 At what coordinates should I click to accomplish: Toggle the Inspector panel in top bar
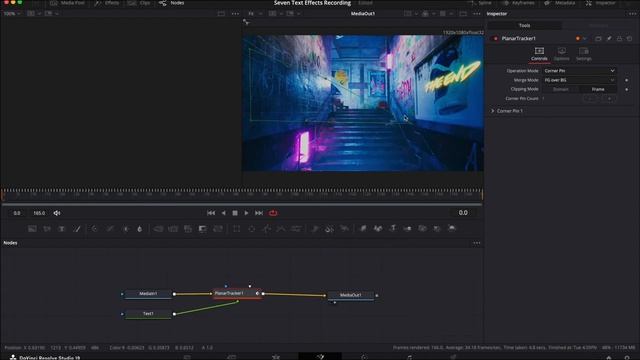pos(600,3)
